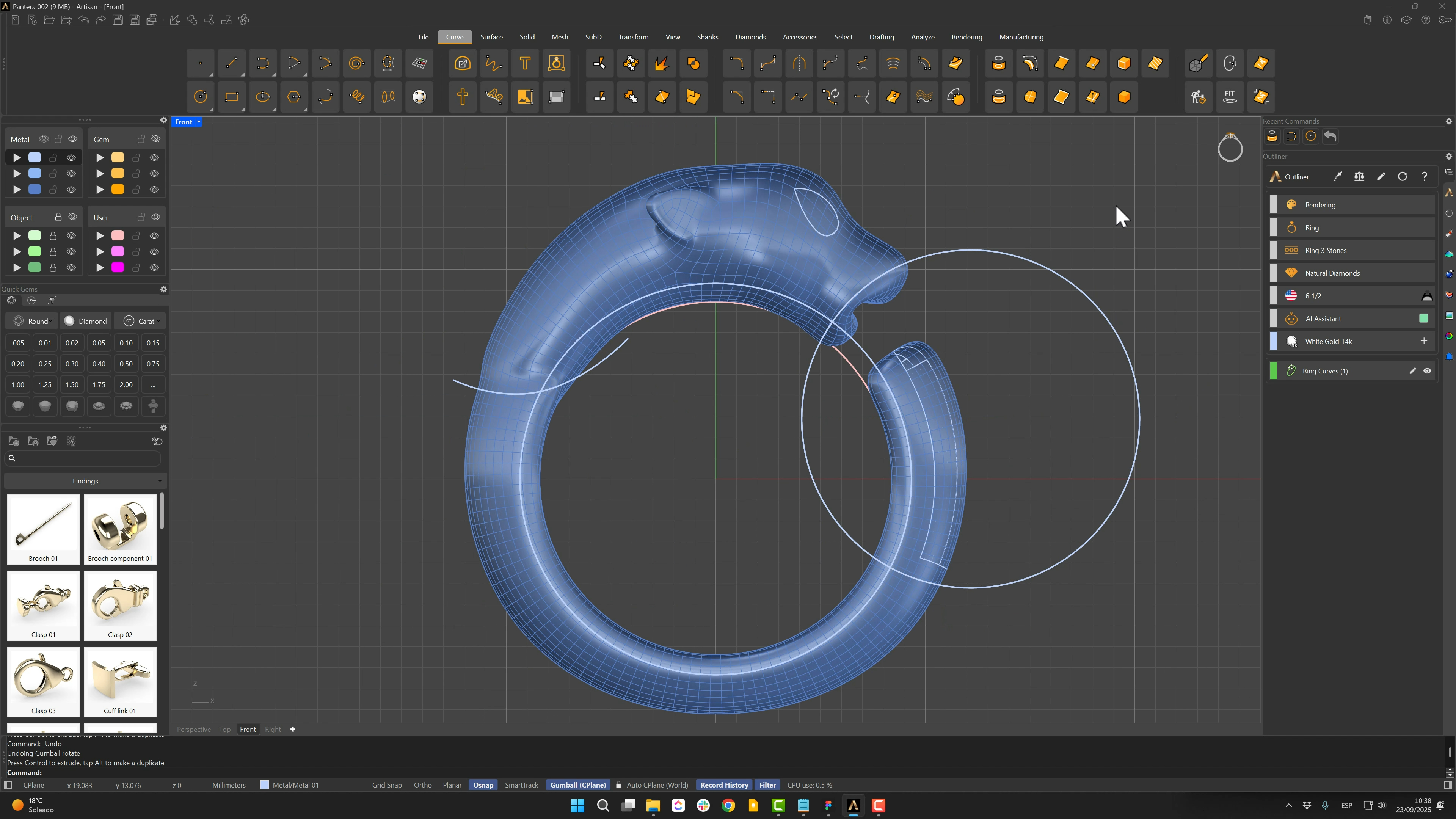Select the Text curve tool
The image size is (1456, 819).
click(x=525, y=63)
